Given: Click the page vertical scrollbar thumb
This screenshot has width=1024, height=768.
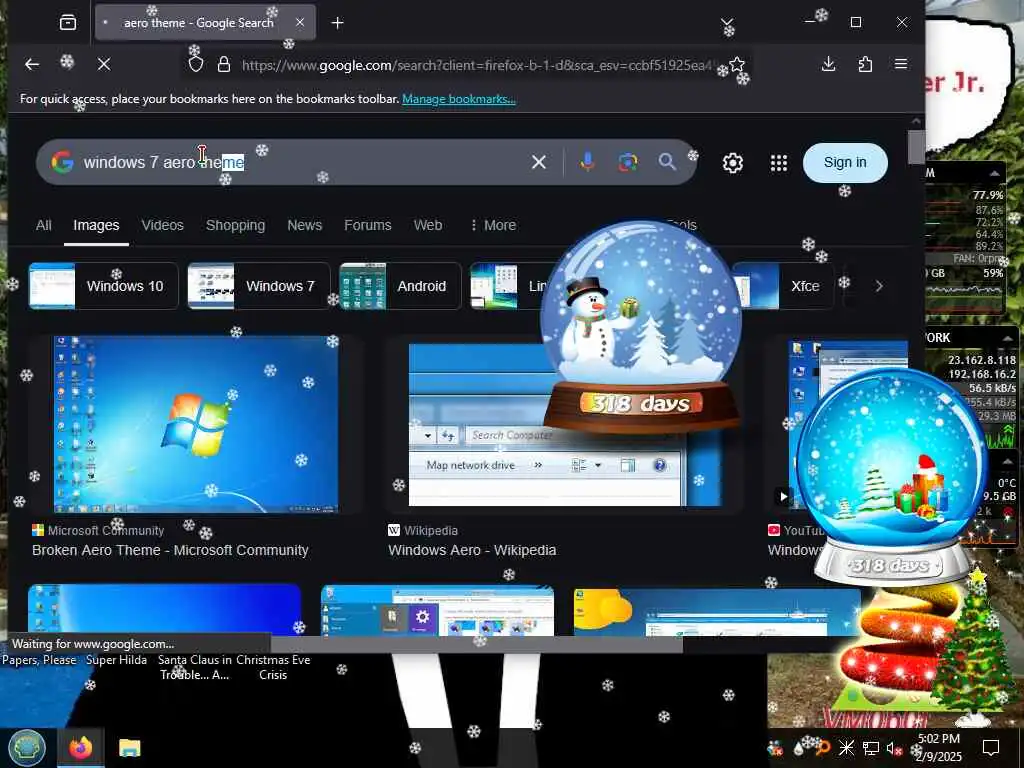Looking at the screenshot, I should coord(916,147).
